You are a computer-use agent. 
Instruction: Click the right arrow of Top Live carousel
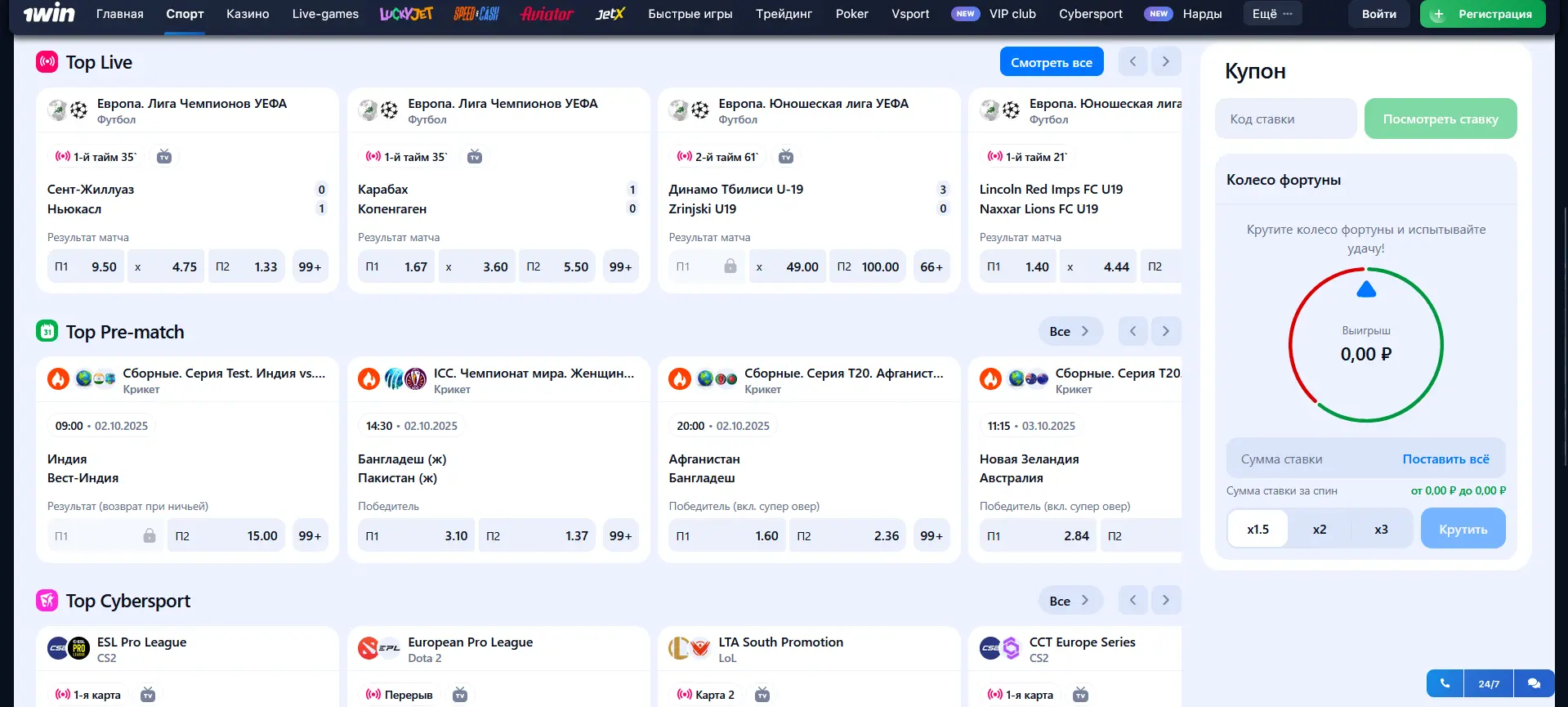(1166, 61)
